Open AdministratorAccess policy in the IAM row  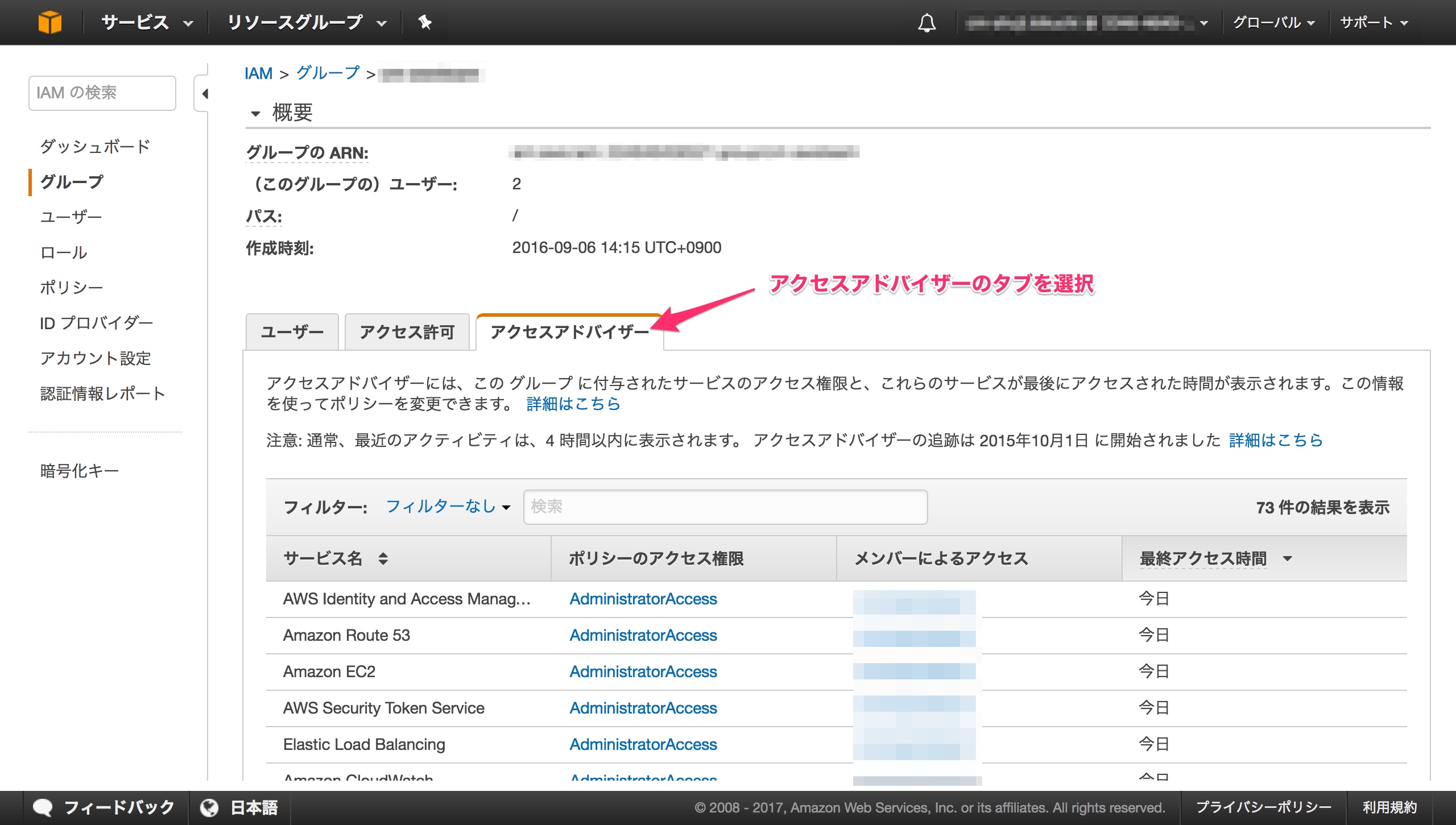pyautogui.click(x=643, y=599)
